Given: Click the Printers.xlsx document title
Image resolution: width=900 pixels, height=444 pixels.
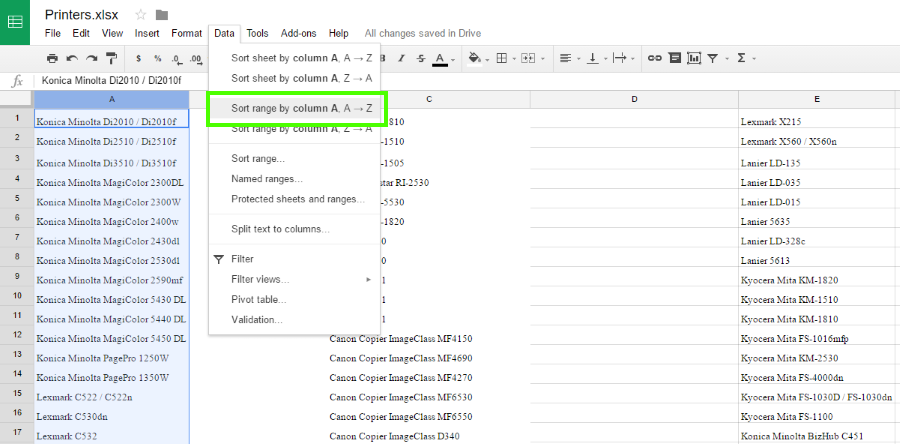Looking at the screenshot, I should (84, 14).
